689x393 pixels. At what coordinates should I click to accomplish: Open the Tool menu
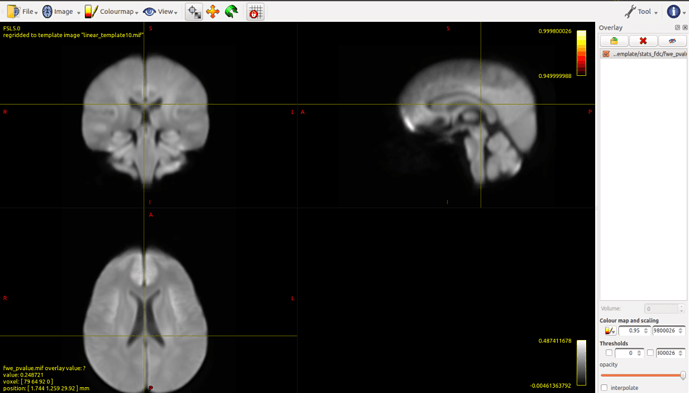coord(642,11)
